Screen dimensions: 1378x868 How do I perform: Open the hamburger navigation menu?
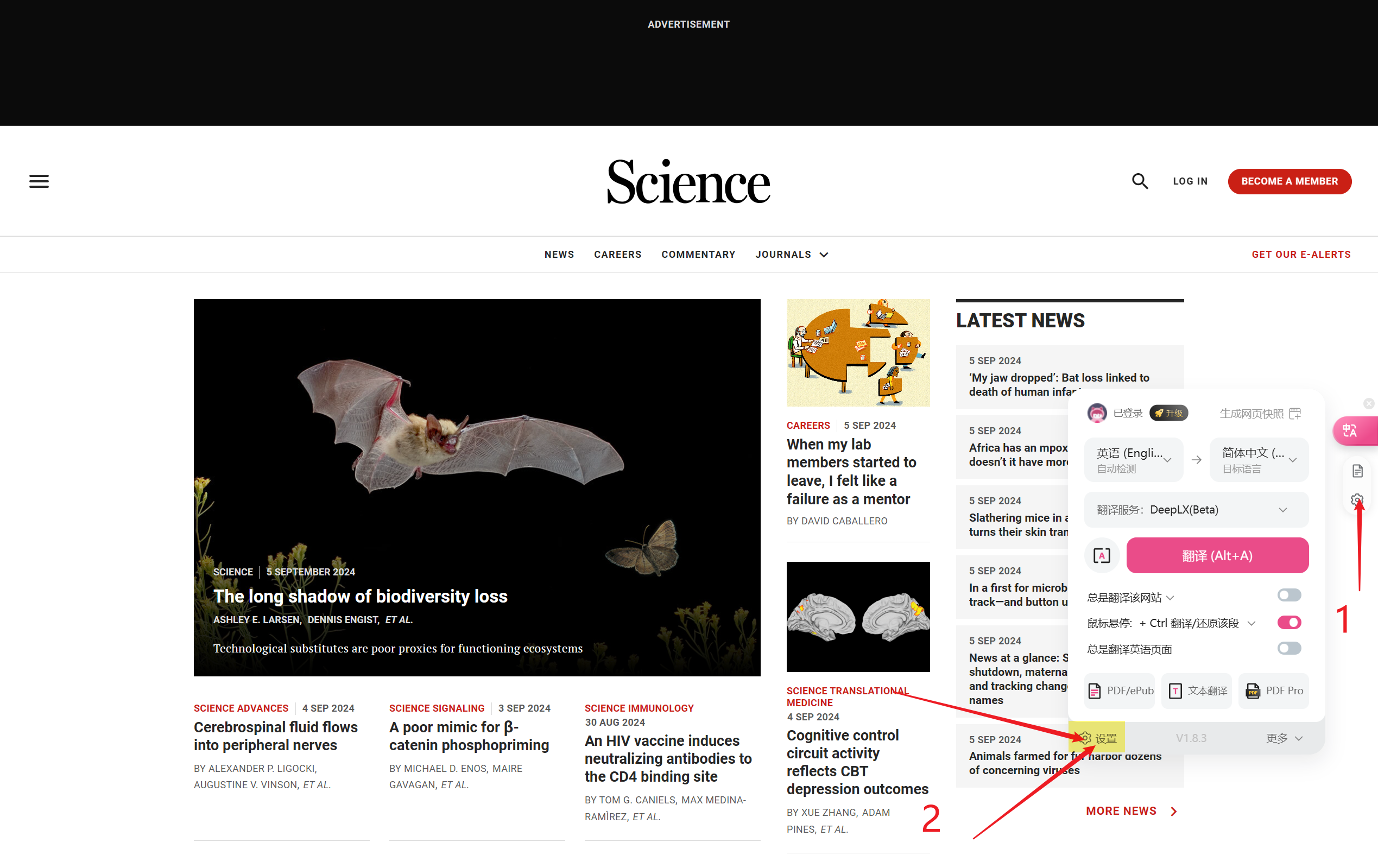(x=39, y=181)
